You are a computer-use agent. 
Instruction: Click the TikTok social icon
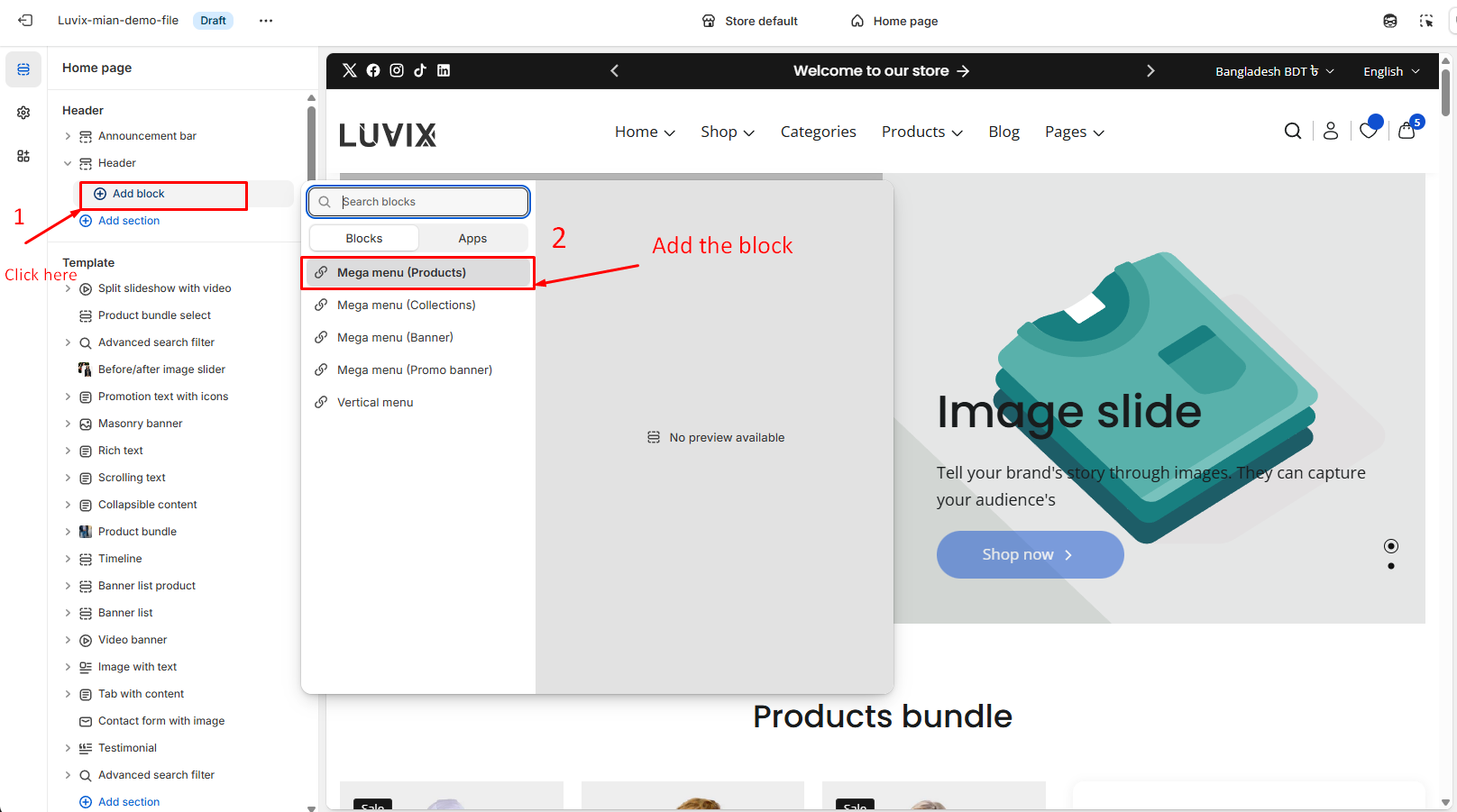pos(420,70)
